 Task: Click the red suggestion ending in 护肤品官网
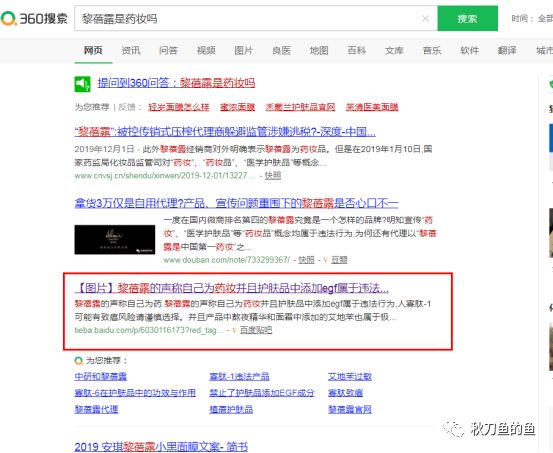[300, 107]
